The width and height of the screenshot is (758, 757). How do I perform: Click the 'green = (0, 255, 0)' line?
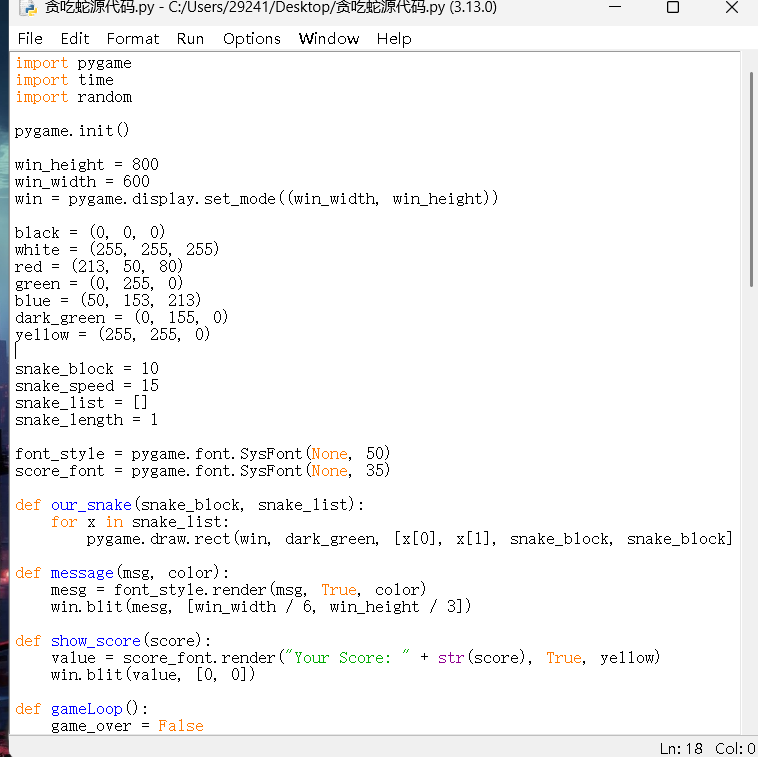tap(99, 283)
